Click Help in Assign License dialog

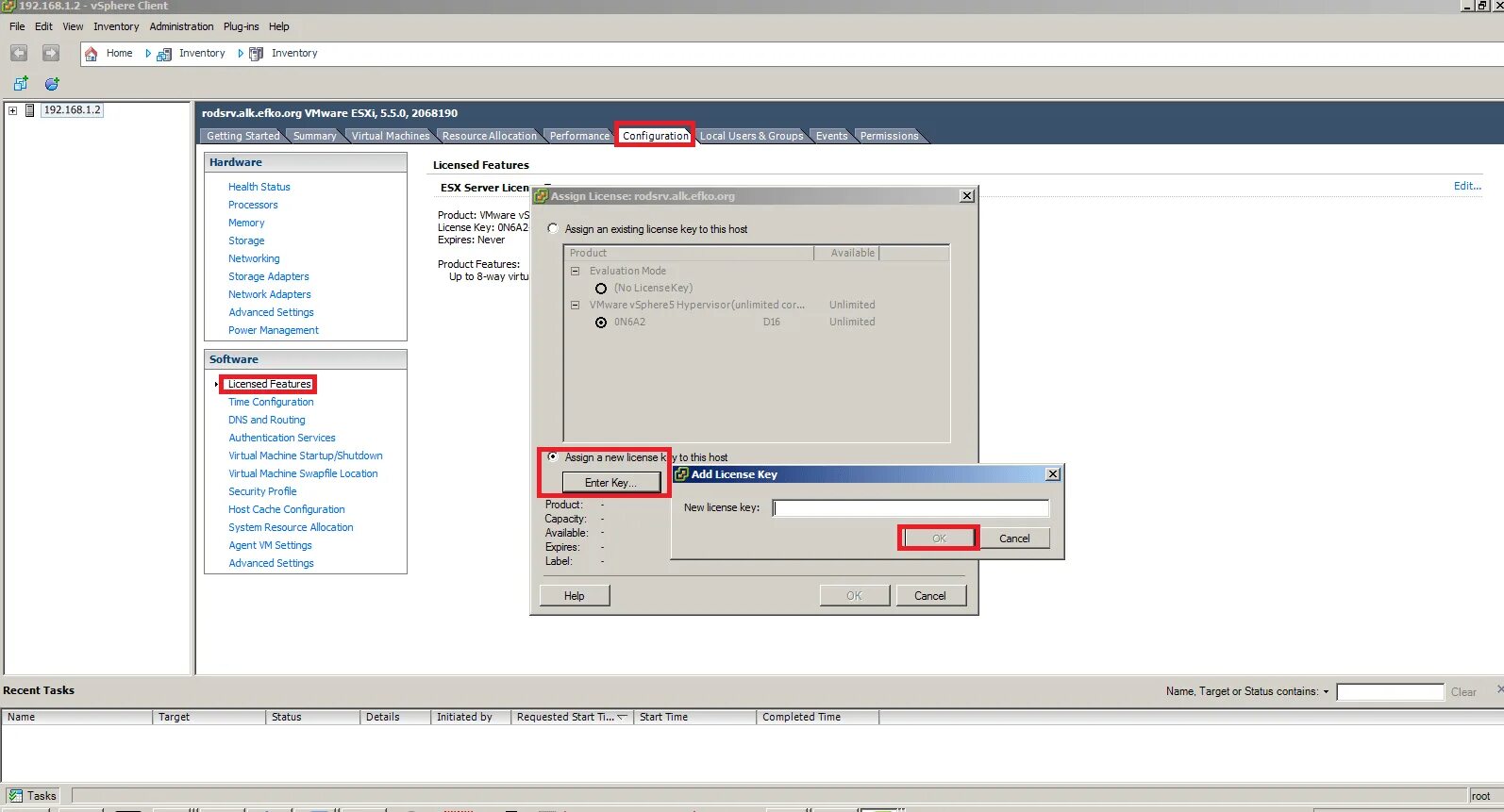click(x=575, y=596)
